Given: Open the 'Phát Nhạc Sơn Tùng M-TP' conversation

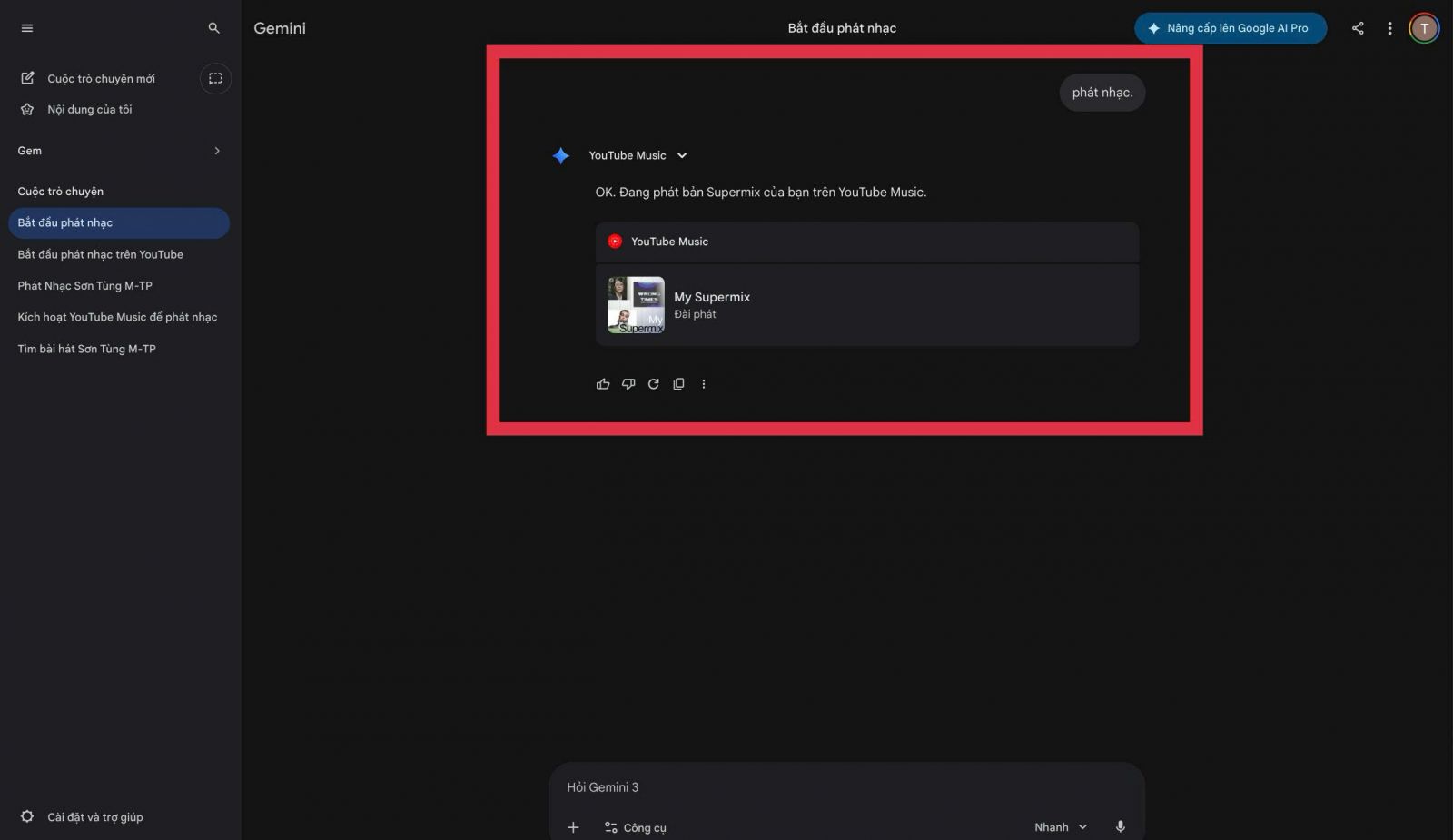Looking at the screenshot, I should coord(84,286).
